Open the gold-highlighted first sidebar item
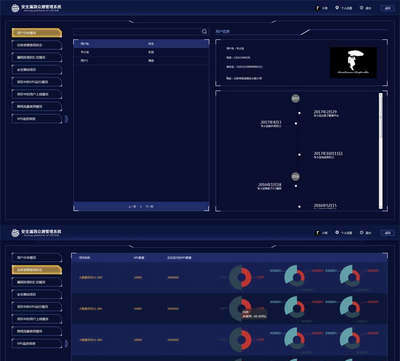 37,33
